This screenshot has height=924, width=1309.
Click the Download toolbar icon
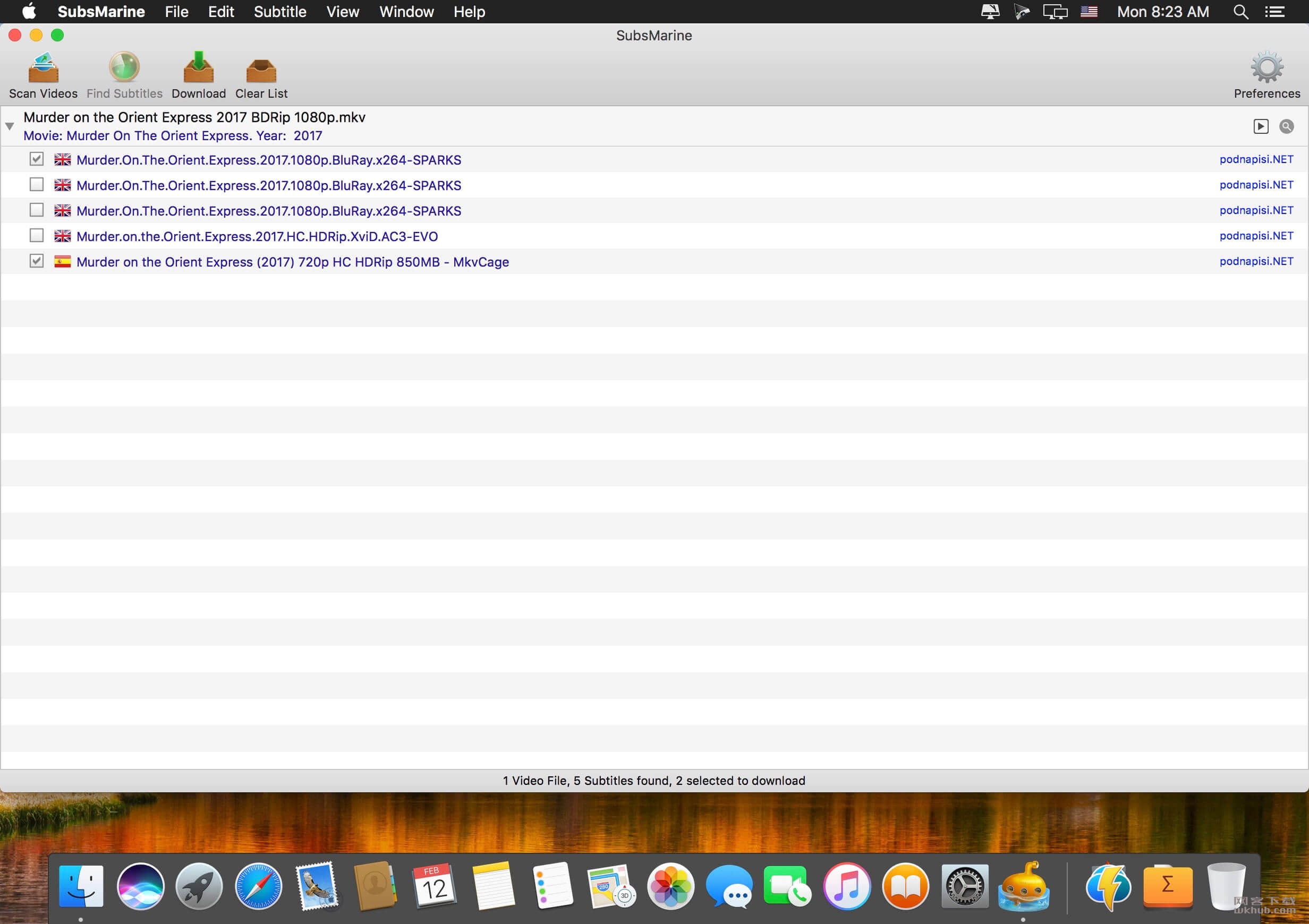[198, 67]
